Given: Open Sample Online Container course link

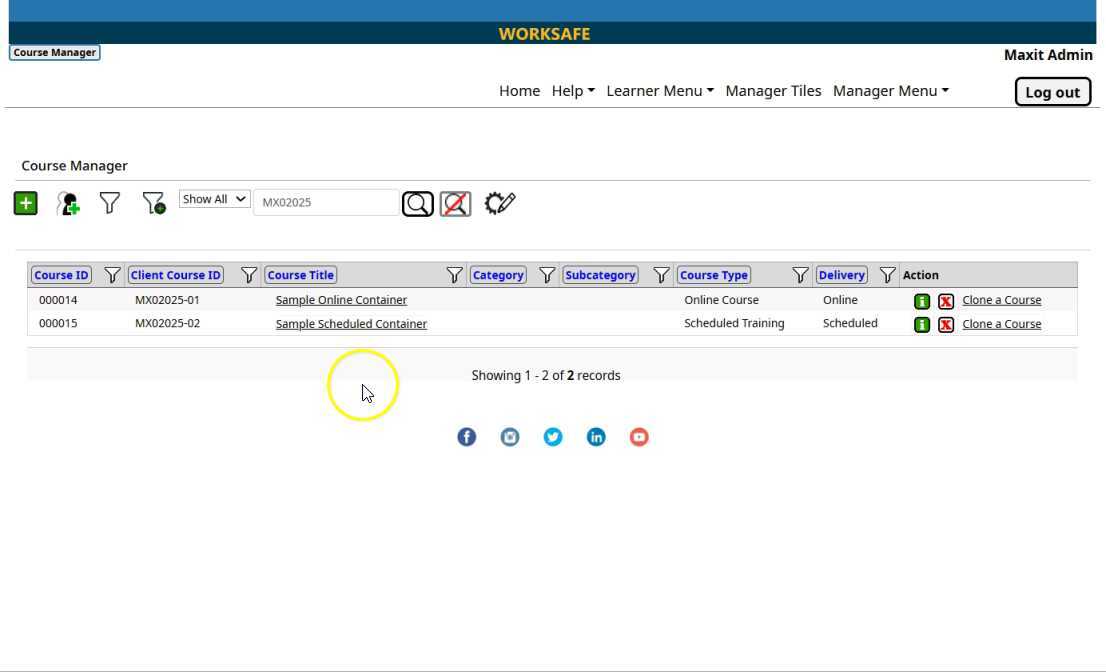Looking at the screenshot, I should click(x=341, y=300).
